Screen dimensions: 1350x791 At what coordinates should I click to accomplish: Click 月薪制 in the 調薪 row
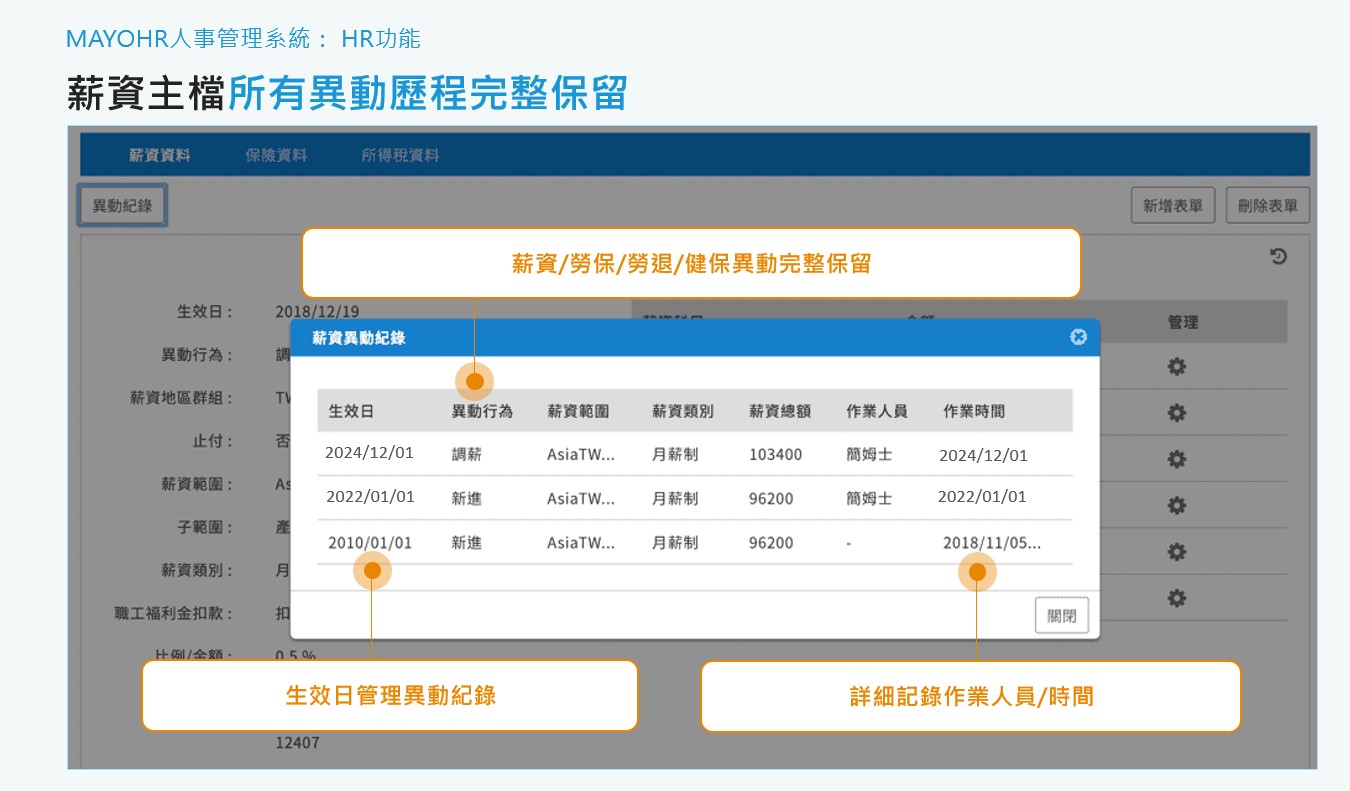click(x=675, y=454)
